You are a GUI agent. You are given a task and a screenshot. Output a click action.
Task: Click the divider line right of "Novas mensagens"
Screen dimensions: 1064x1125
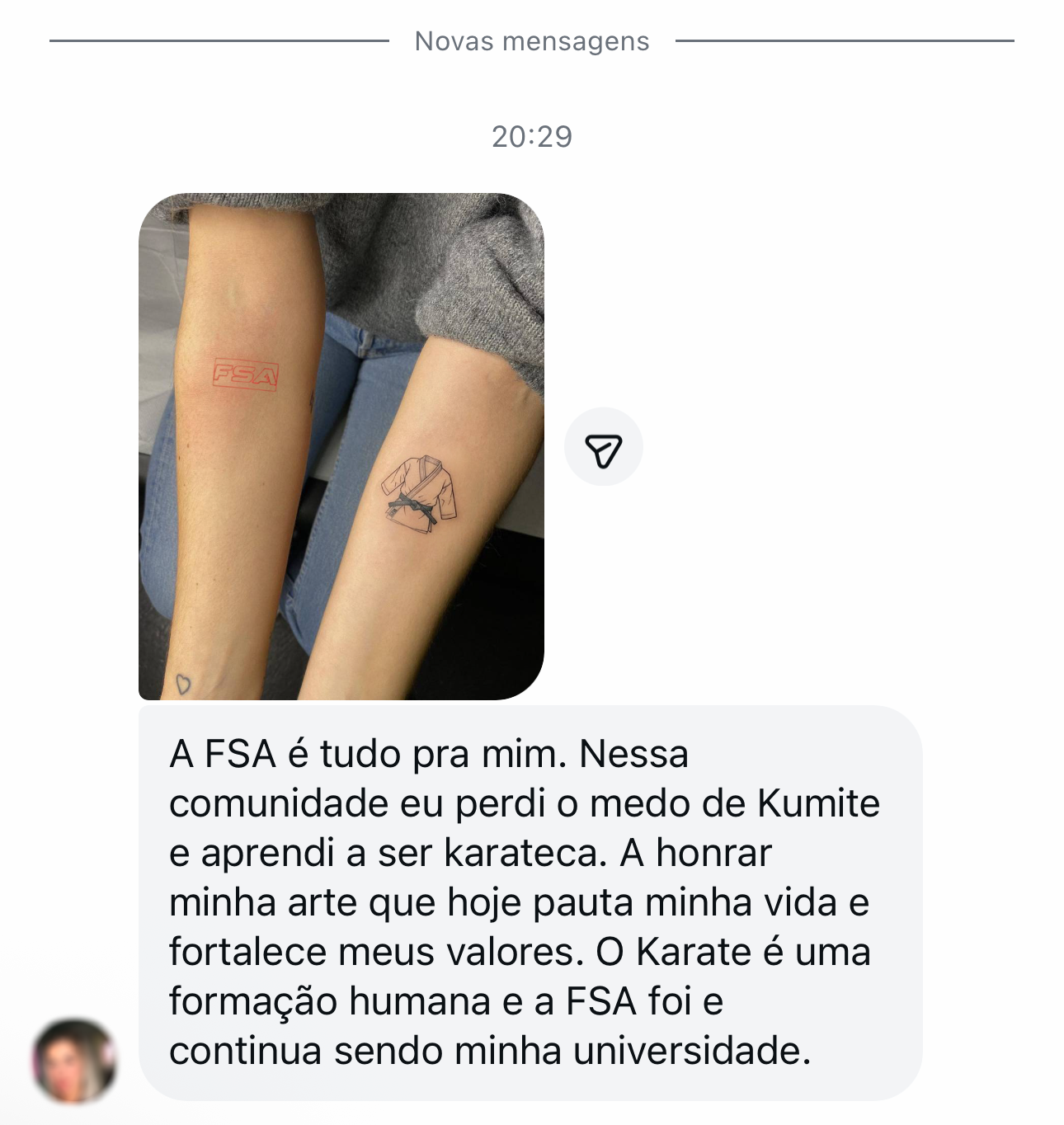(x=845, y=40)
